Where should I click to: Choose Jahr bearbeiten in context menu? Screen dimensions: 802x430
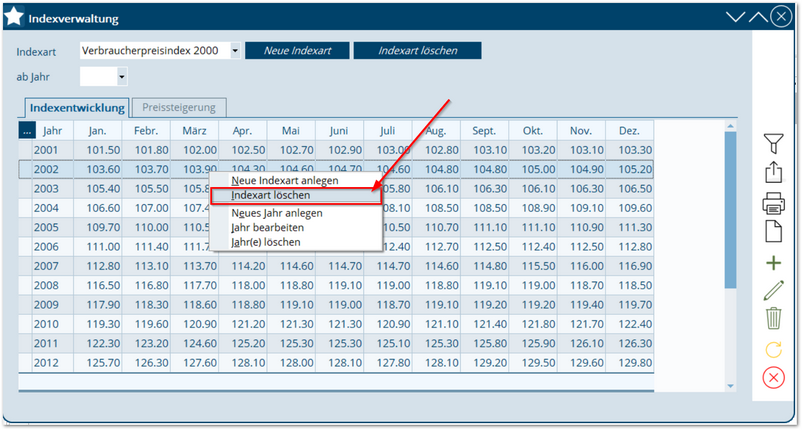coord(267,228)
